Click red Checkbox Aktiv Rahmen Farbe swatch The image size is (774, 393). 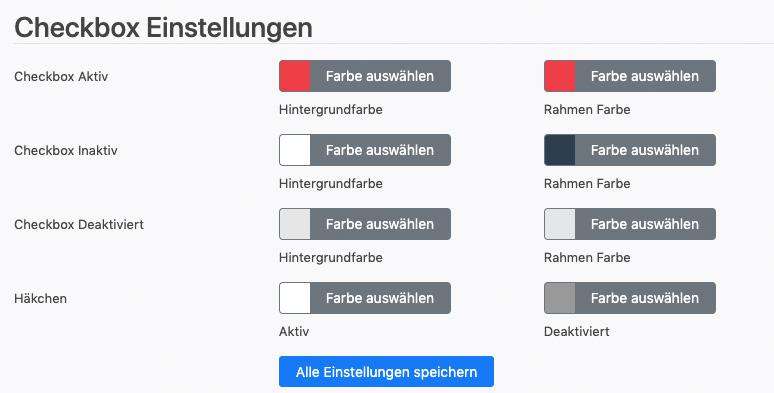click(x=560, y=76)
